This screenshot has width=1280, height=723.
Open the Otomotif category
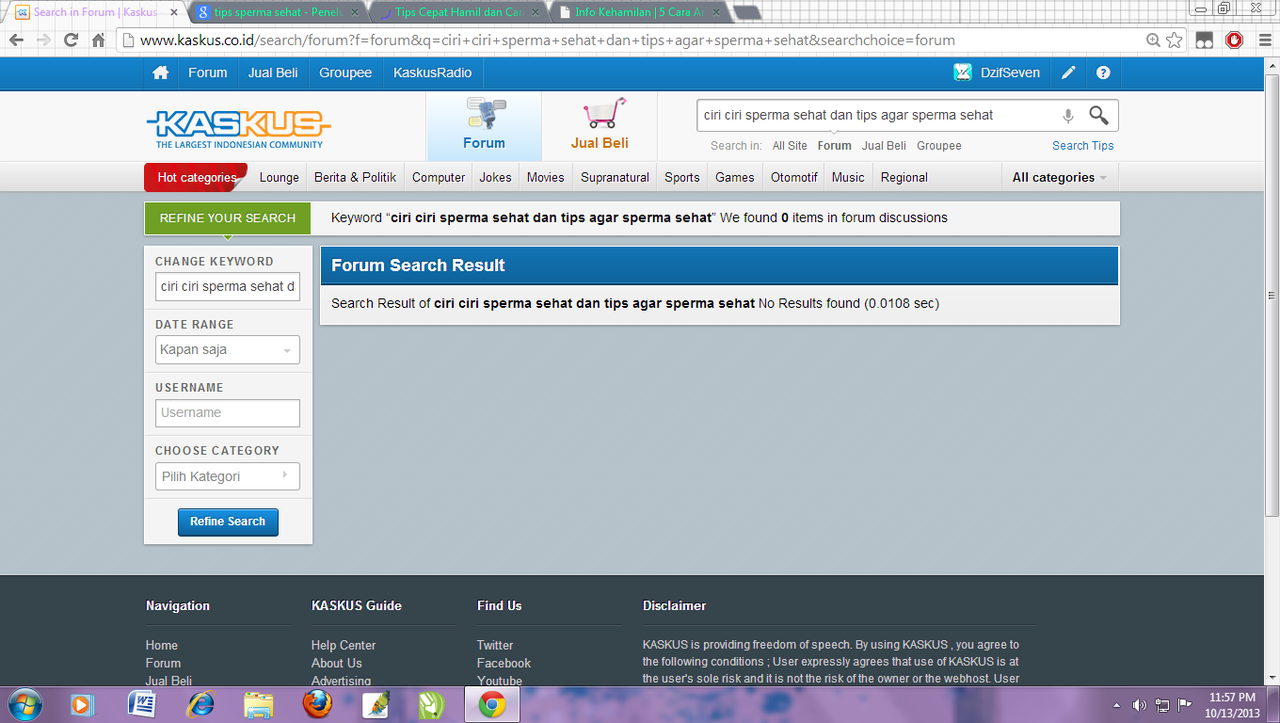[794, 177]
